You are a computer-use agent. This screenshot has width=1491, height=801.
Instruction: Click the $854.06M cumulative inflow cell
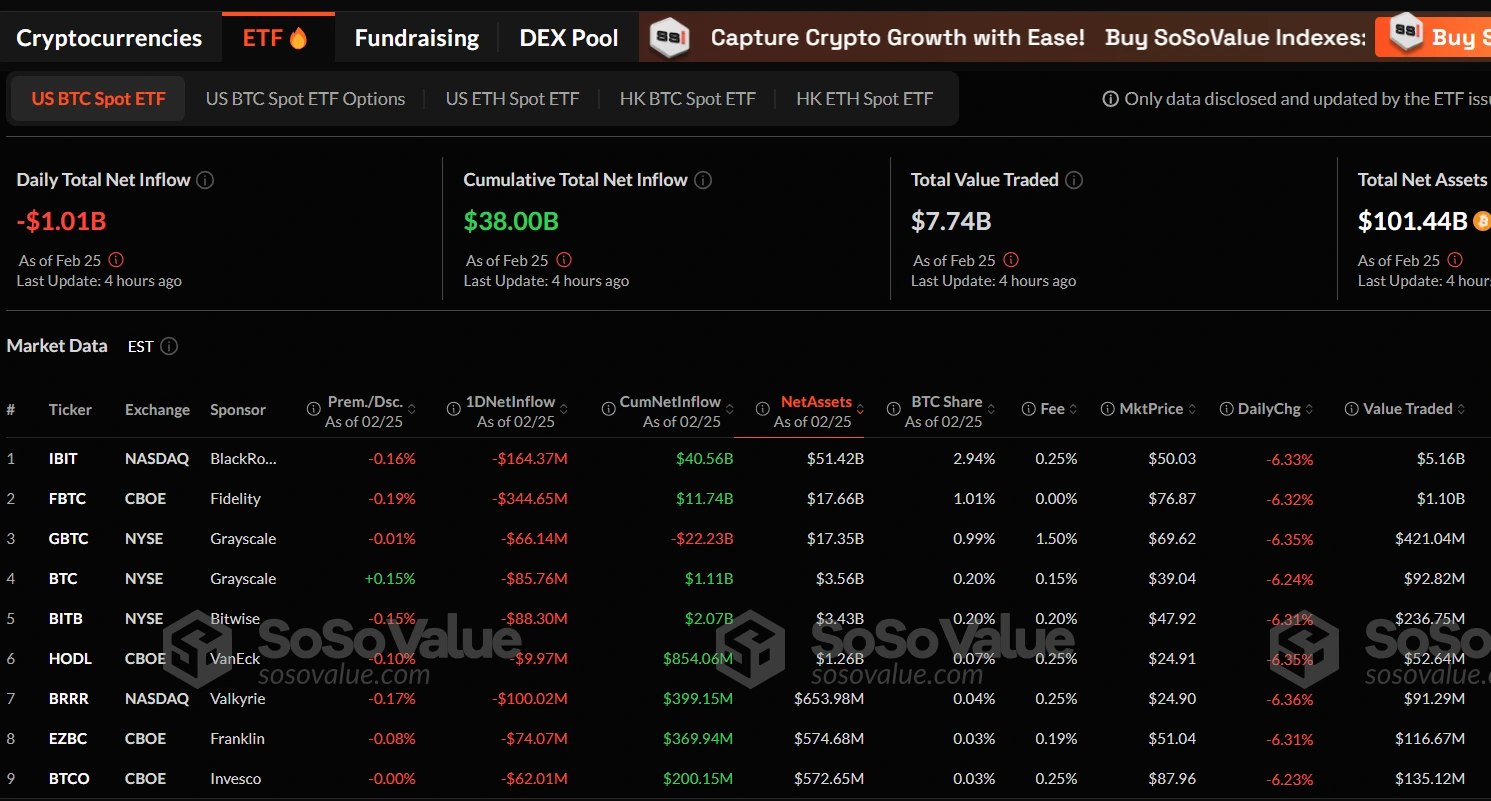[698, 659]
